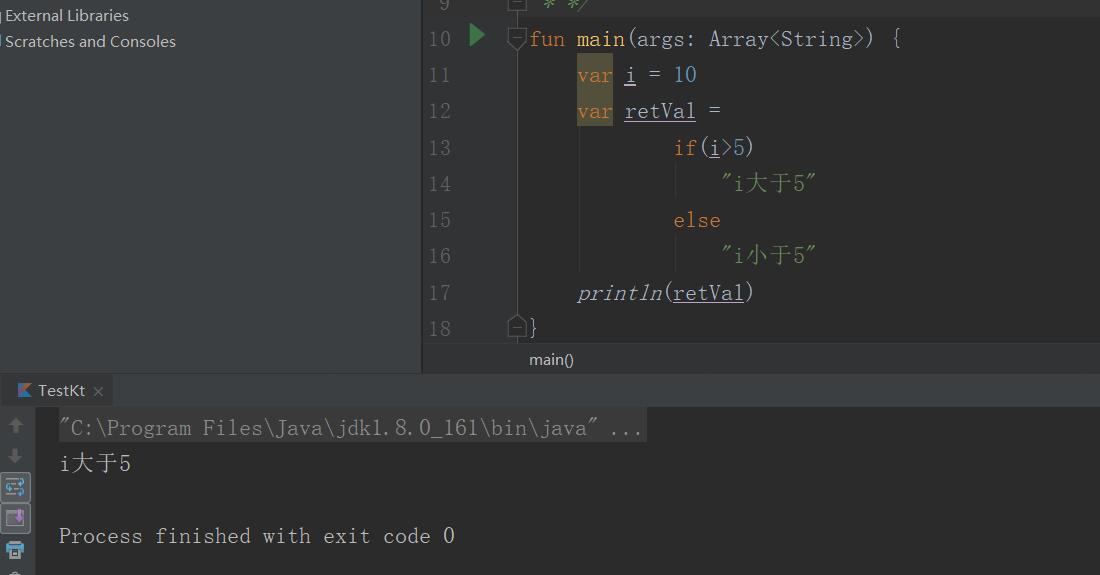Click the retVal variable name on line 12
The height and width of the screenshot is (575, 1100).
point(659,111)
